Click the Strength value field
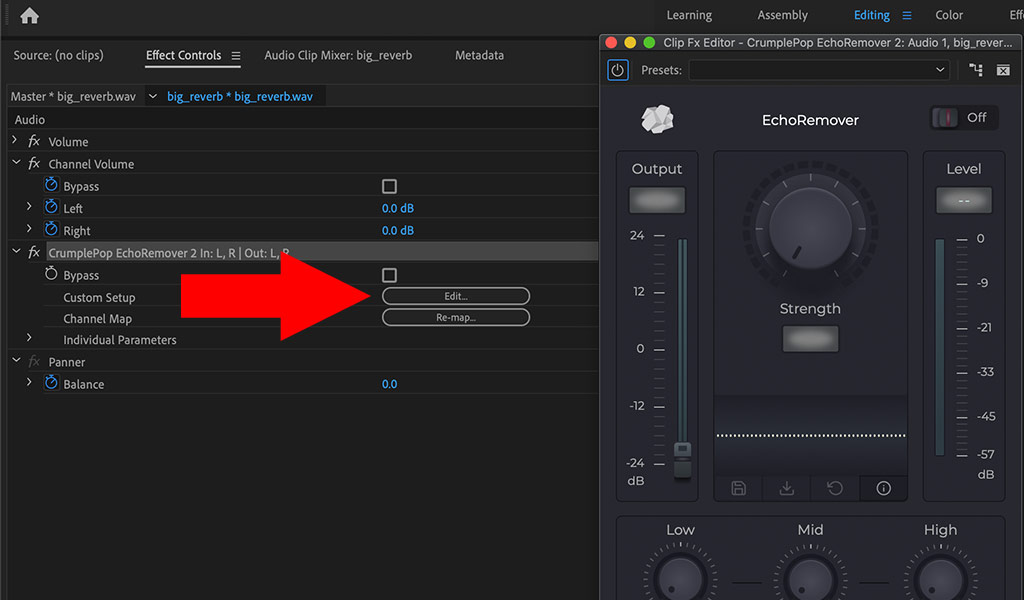The width and height of the screenshot is (1024, 600). point(810,339)
